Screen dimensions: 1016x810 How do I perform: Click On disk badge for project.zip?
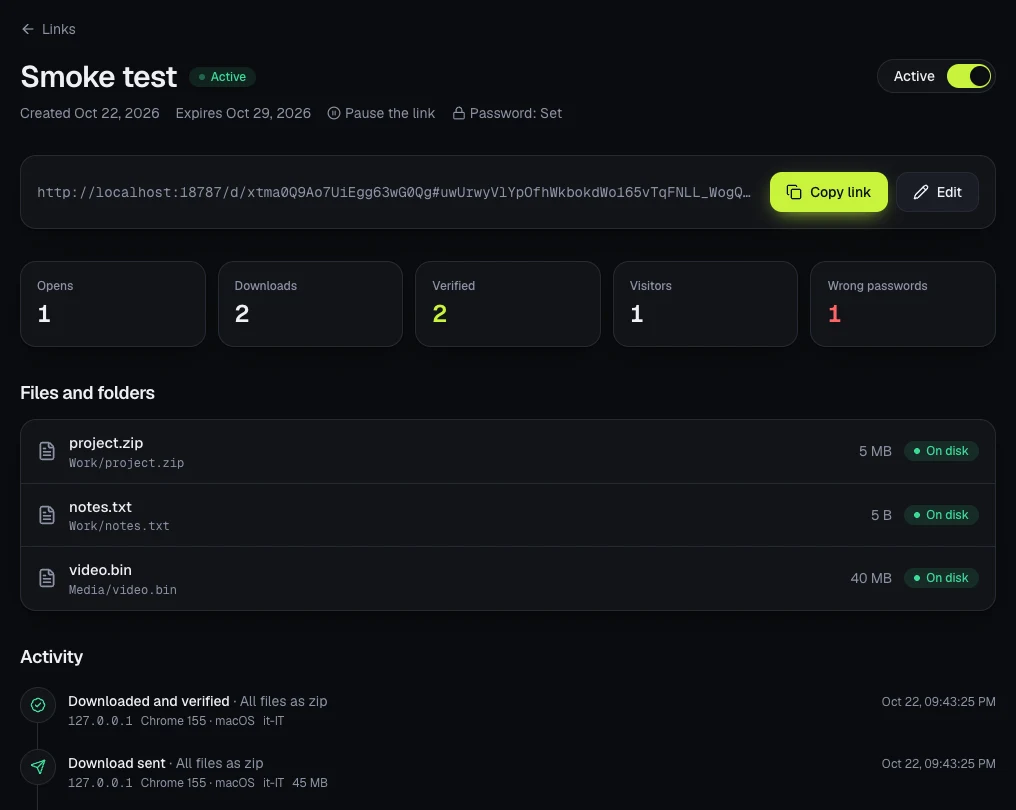click(941, 451)
